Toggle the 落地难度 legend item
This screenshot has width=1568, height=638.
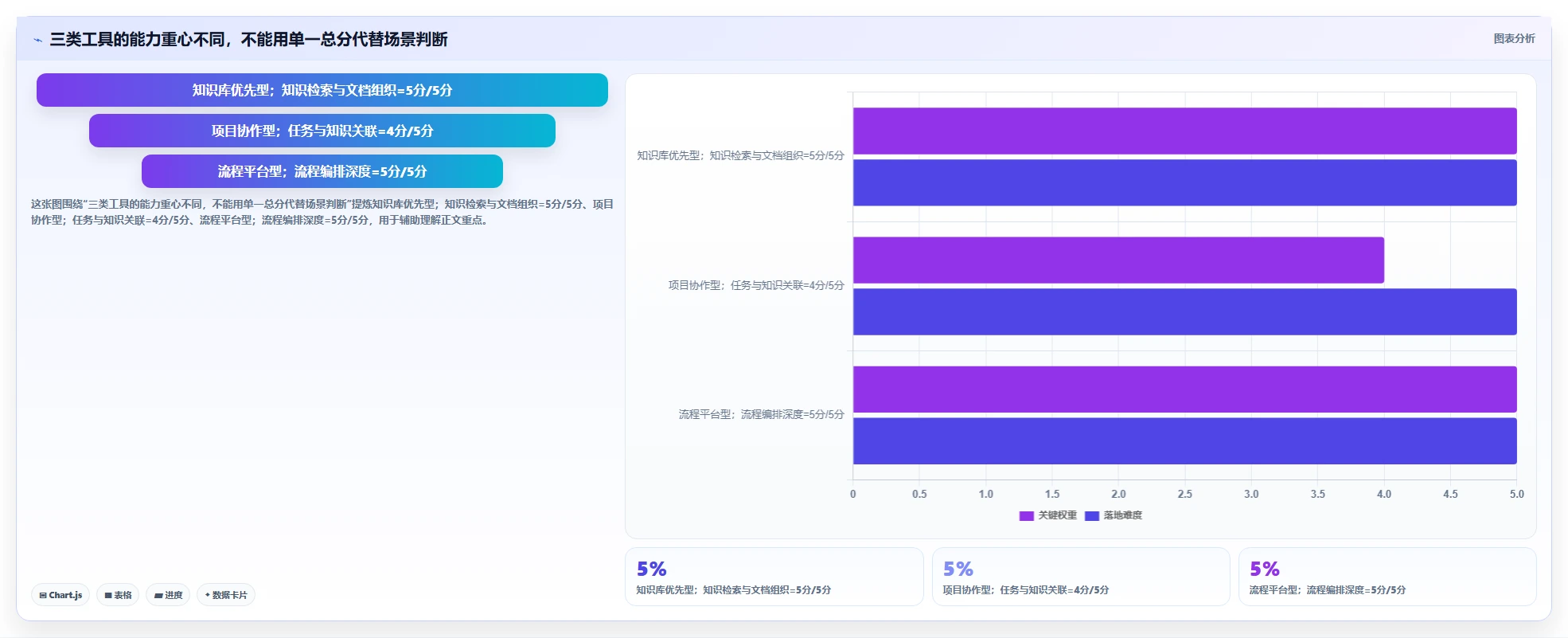click(1113, 515)
